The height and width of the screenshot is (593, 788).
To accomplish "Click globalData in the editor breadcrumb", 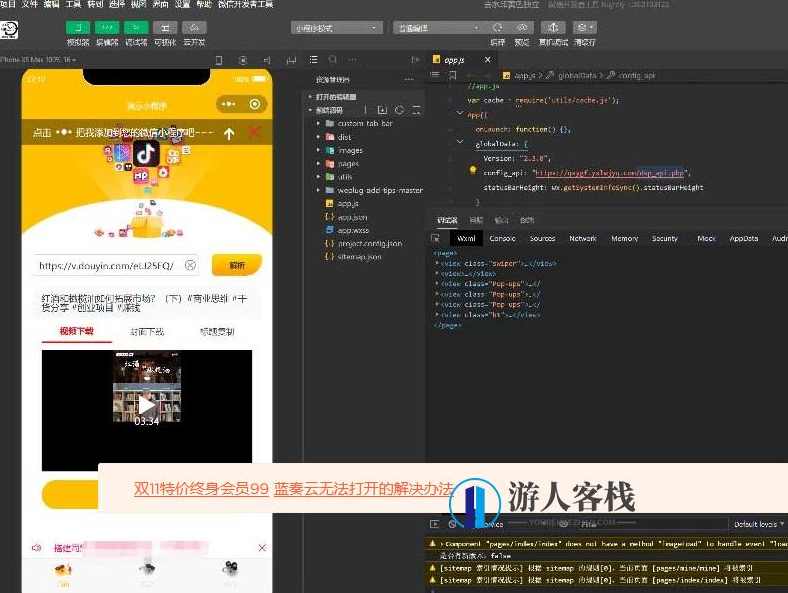I will pyautogui.click(x=576, y=75).
